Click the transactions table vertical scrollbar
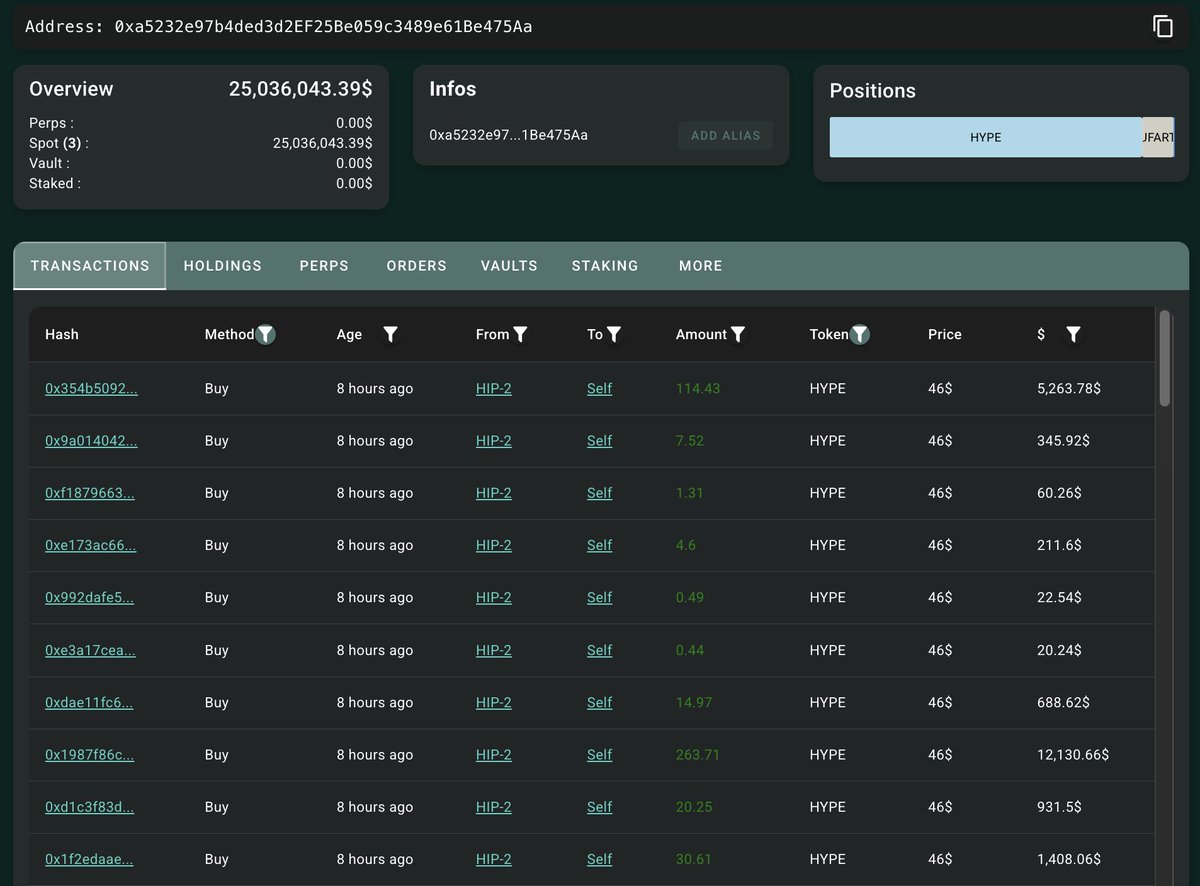 pos(1164,358)
